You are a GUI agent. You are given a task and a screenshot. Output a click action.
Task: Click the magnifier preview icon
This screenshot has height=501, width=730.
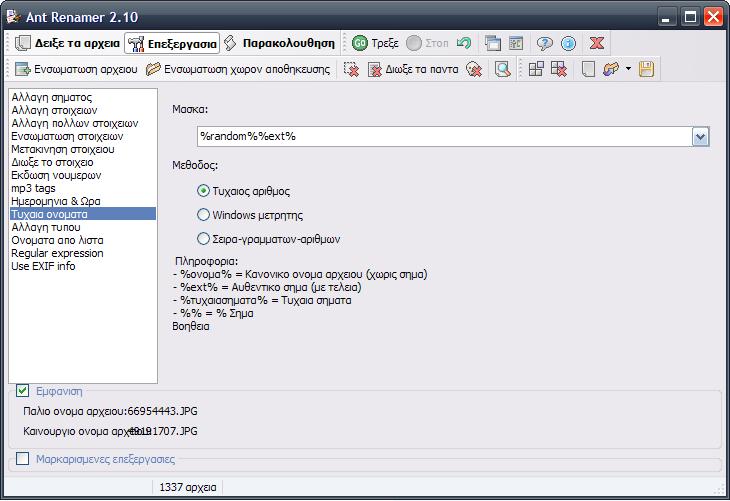[502, 69]
